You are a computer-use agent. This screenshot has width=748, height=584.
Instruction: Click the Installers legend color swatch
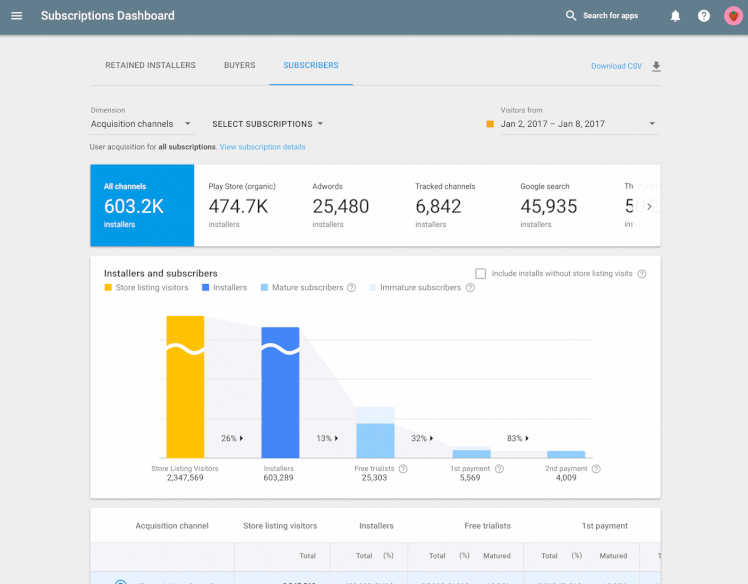[x=206, y=288]
